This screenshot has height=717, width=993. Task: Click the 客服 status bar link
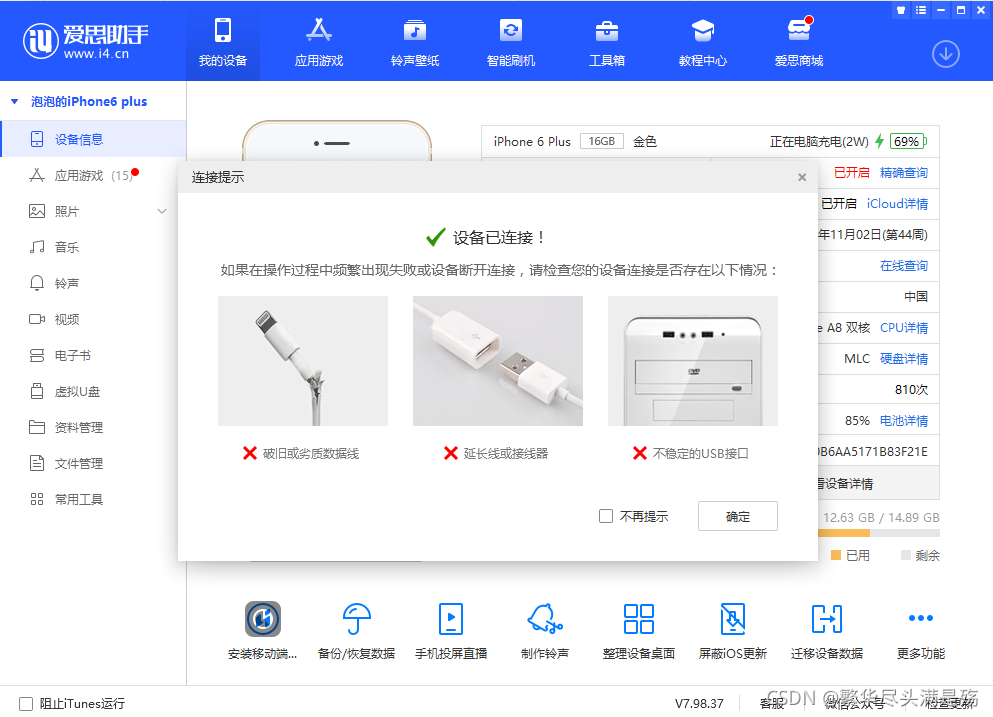(771, 704)
